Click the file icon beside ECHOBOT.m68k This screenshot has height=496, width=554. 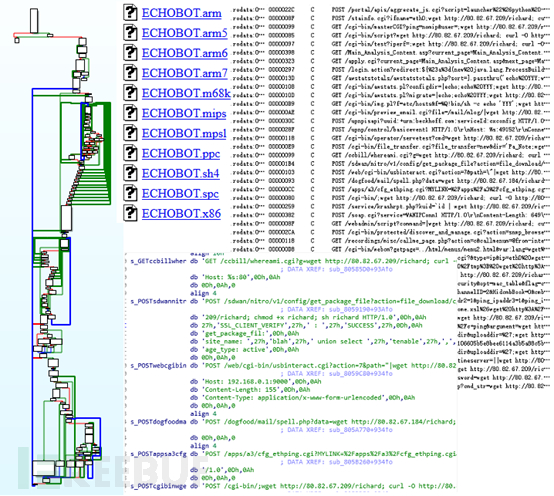130,93
